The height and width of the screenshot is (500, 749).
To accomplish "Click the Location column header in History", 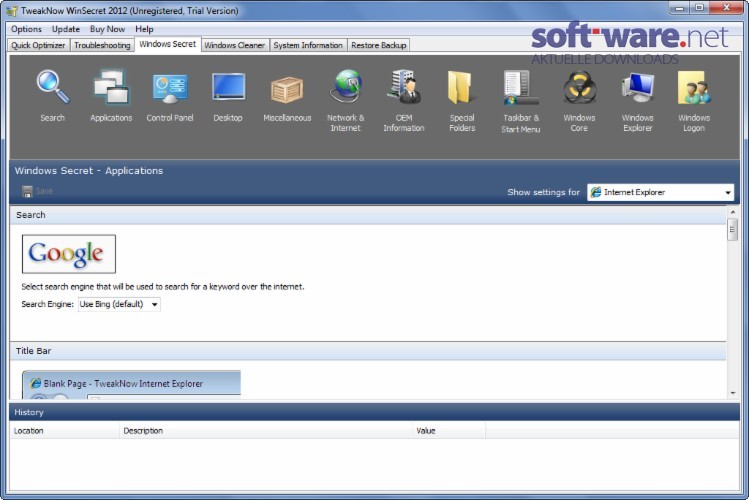I will pos(64,431).
